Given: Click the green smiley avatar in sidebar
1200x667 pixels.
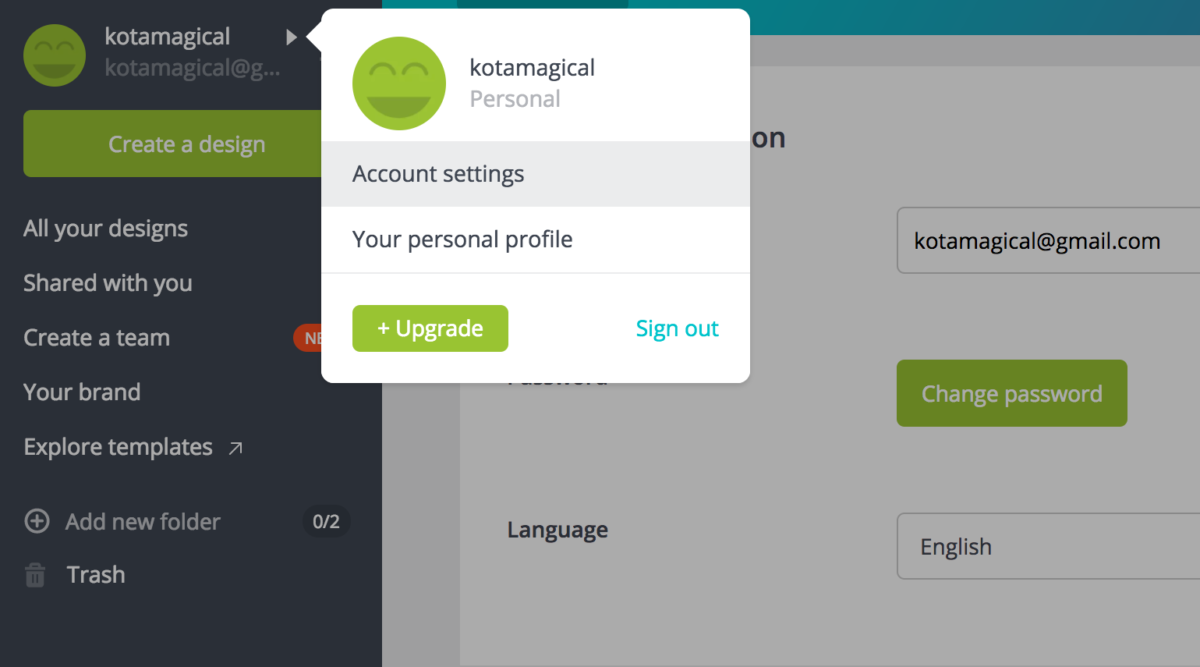Looking at the screenshot, I should coord(54,55).
